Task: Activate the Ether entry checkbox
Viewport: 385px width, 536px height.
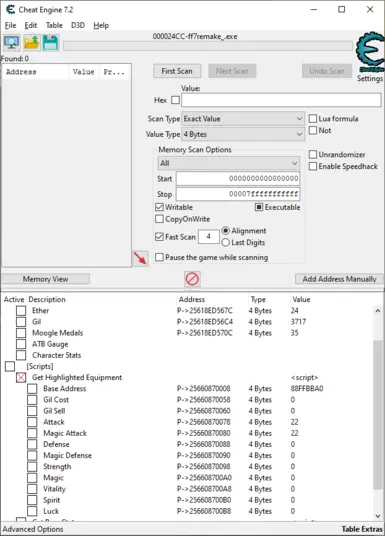Action: pyautogui.click(x=21, y=310)
